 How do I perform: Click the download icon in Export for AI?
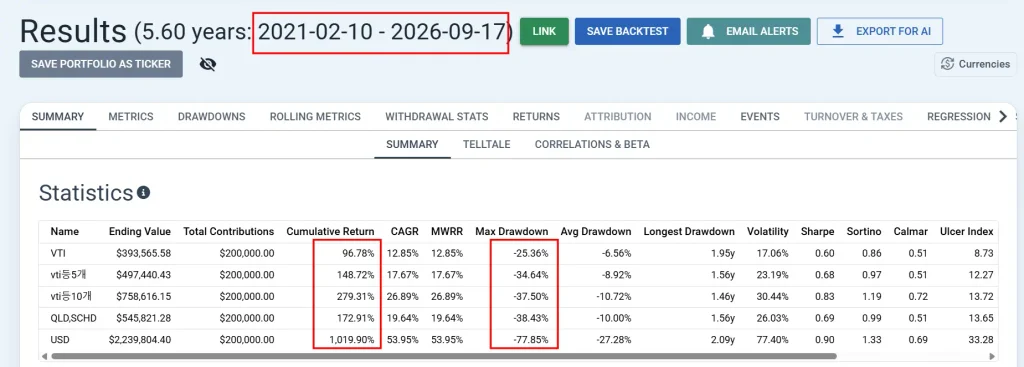pyautogui.click(x=839, y=31)
